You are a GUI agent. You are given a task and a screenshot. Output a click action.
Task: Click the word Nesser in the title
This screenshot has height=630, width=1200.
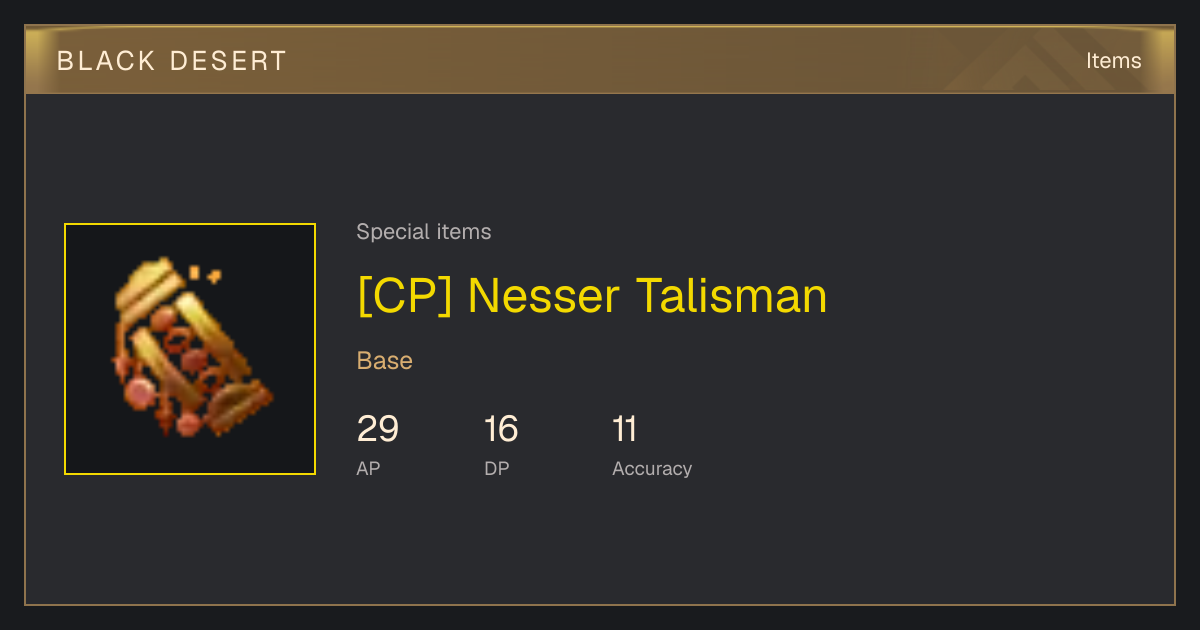[x=543, y=296]
